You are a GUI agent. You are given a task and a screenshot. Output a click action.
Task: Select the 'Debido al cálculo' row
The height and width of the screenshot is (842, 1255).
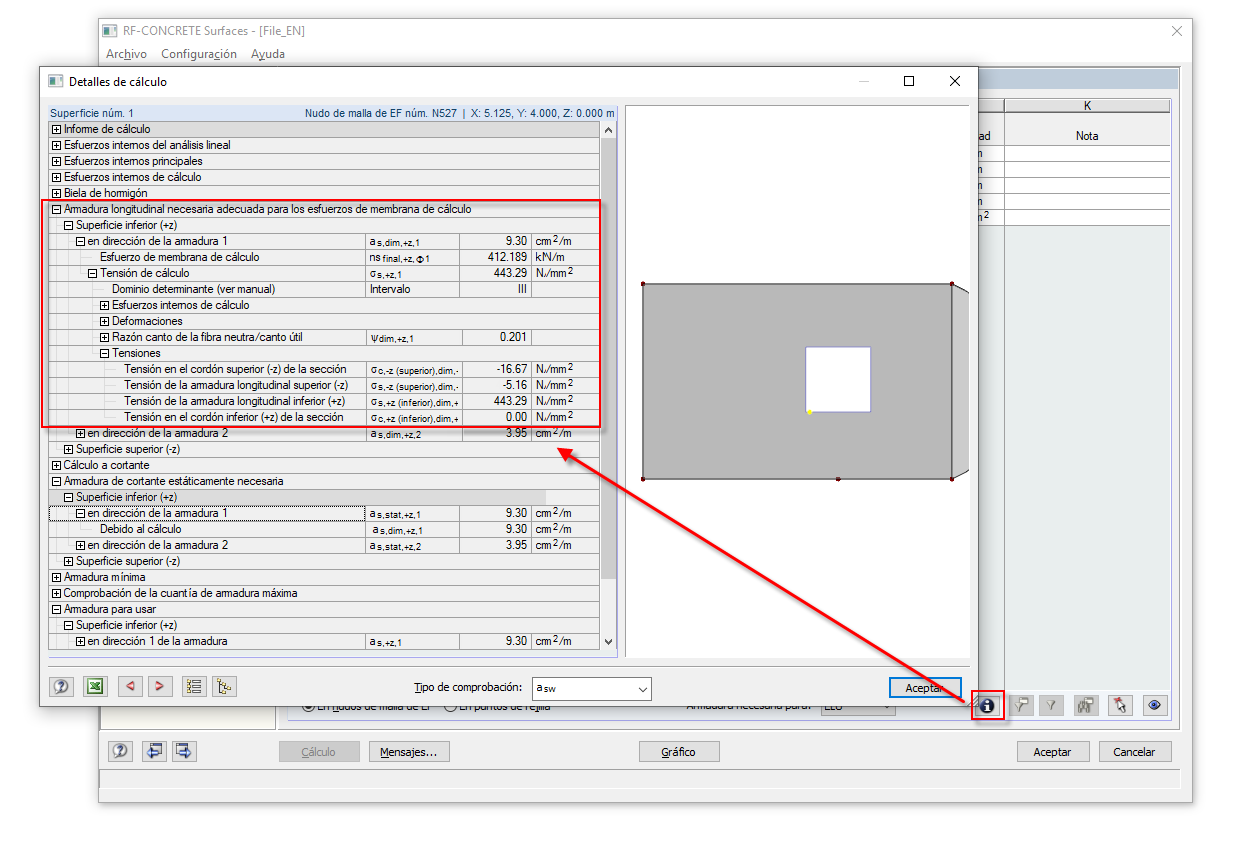[324, 529]
